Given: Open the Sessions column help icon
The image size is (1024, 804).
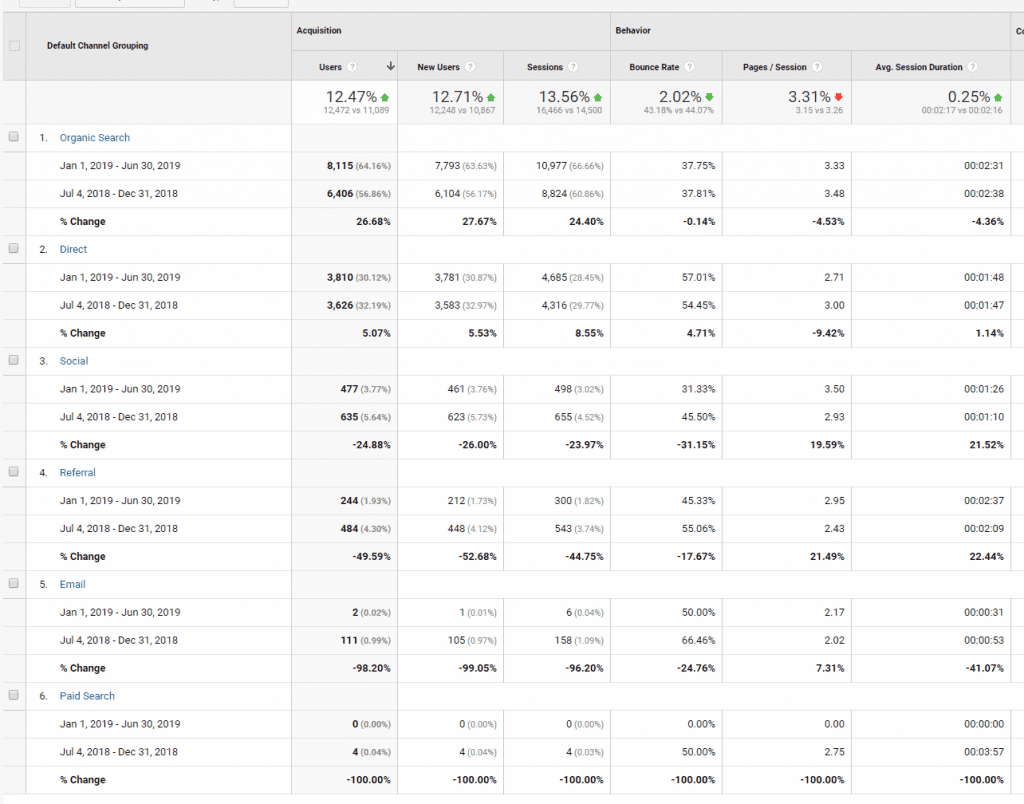Looking at the screenshot, I should pos(573,67).
